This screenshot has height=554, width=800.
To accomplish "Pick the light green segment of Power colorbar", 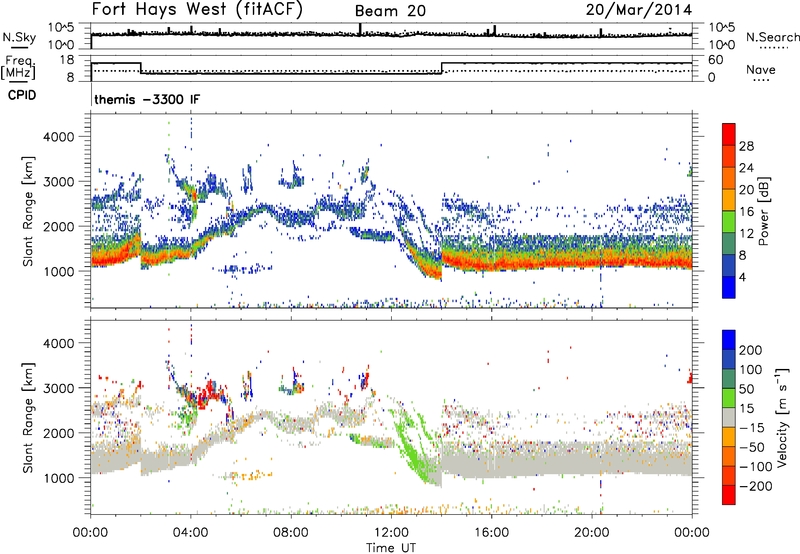I will point(729,221).
